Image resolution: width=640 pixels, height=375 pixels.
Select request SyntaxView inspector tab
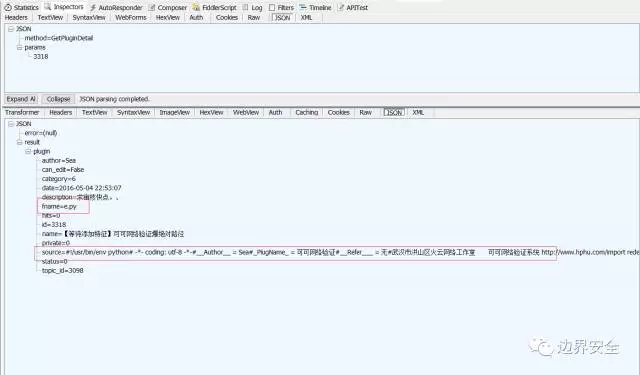pos(89,18)
